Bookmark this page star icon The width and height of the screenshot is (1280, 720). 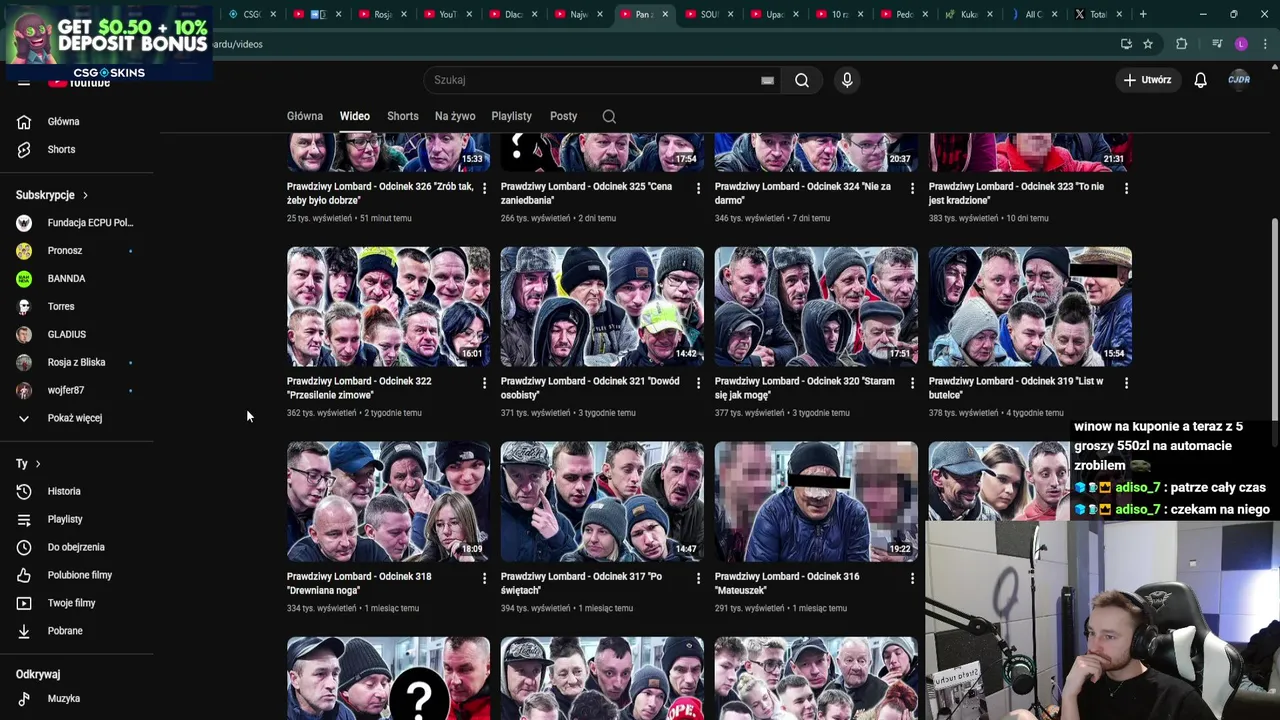point(1148,44)
